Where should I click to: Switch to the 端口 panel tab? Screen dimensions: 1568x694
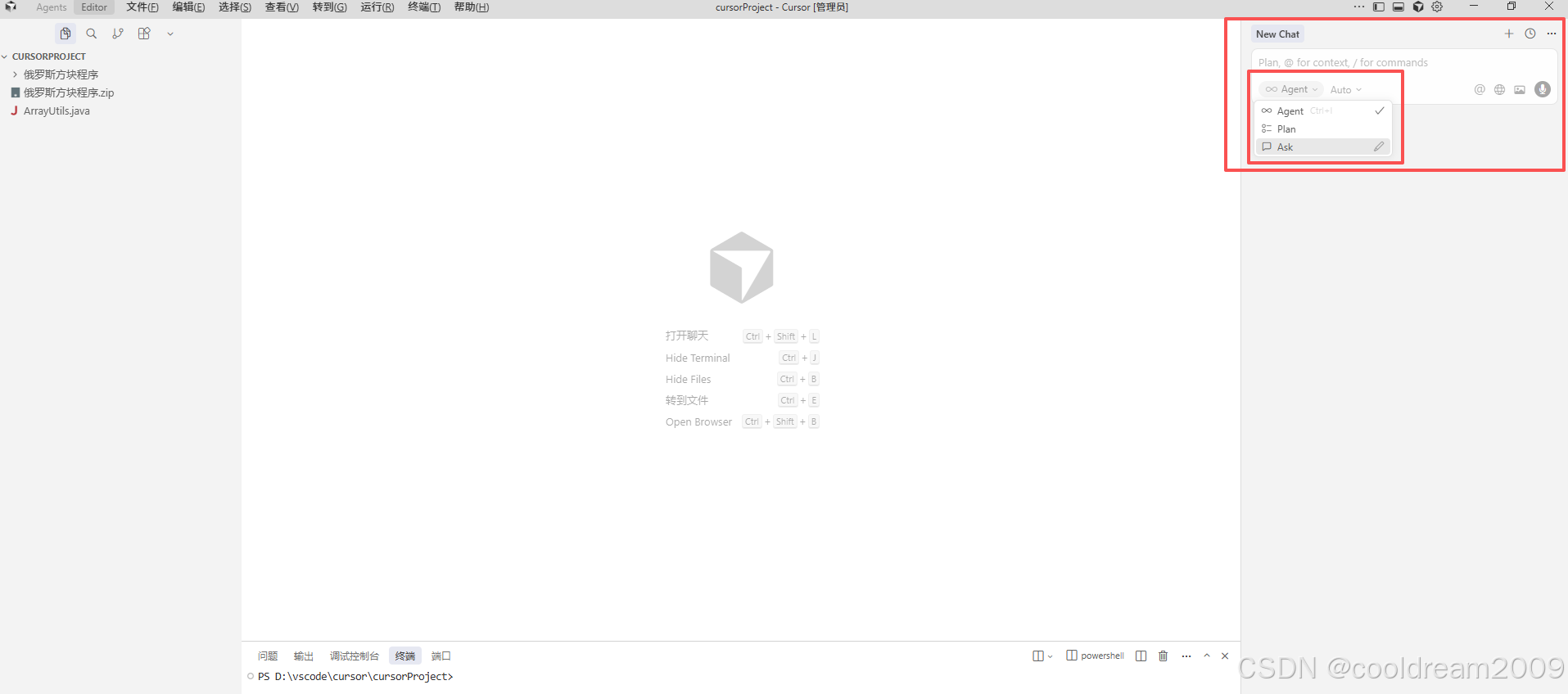[x=441, y=656]
